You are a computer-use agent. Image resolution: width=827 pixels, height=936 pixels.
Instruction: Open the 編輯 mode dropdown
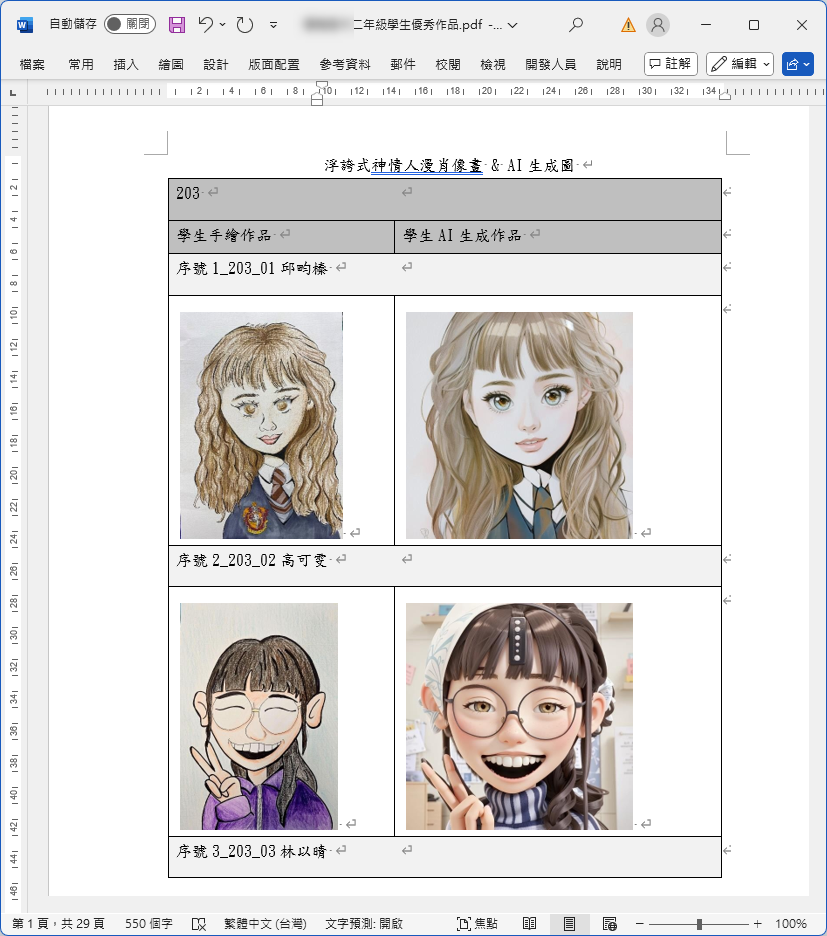point(740,64)
